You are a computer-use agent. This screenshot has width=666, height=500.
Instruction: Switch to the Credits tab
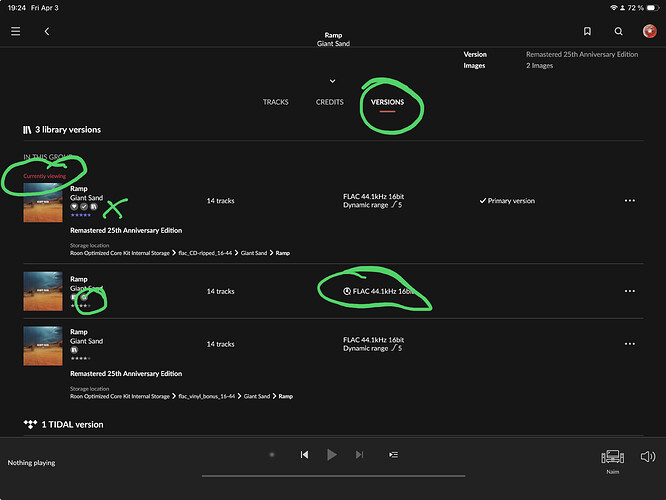coord(330,102)
